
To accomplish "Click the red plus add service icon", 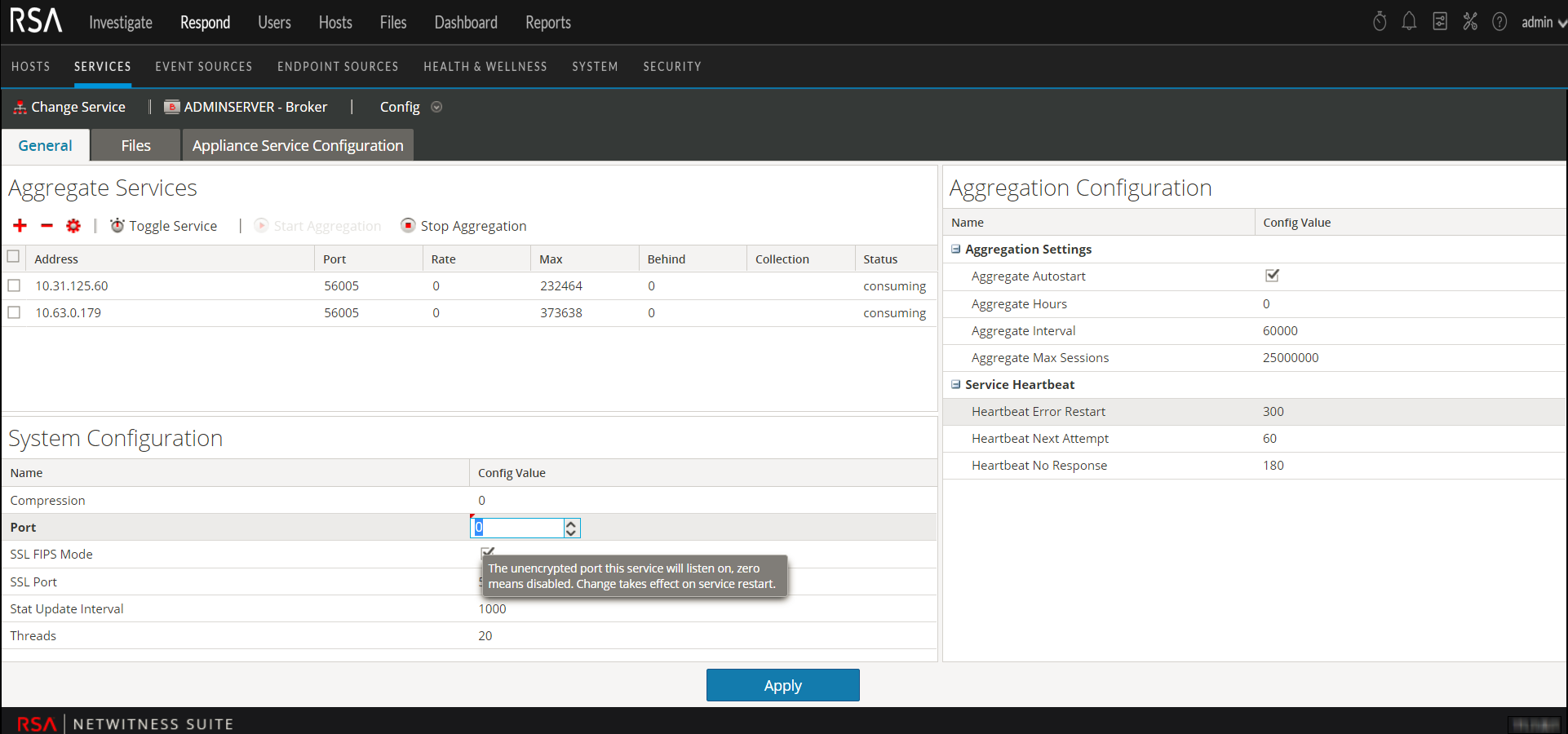I will click(20, 226).
